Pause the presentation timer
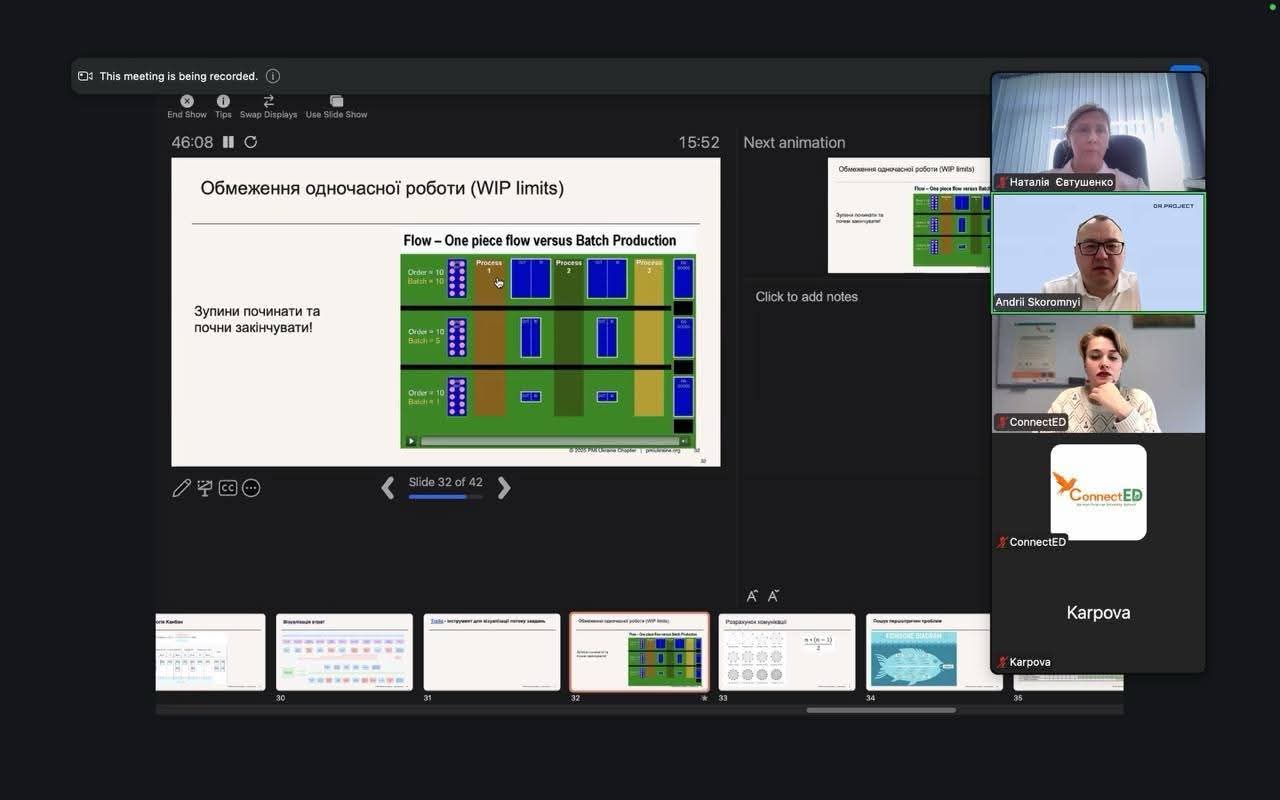Image resolution: width=1280 pixels, height=800 pixels. coord(228,142)
